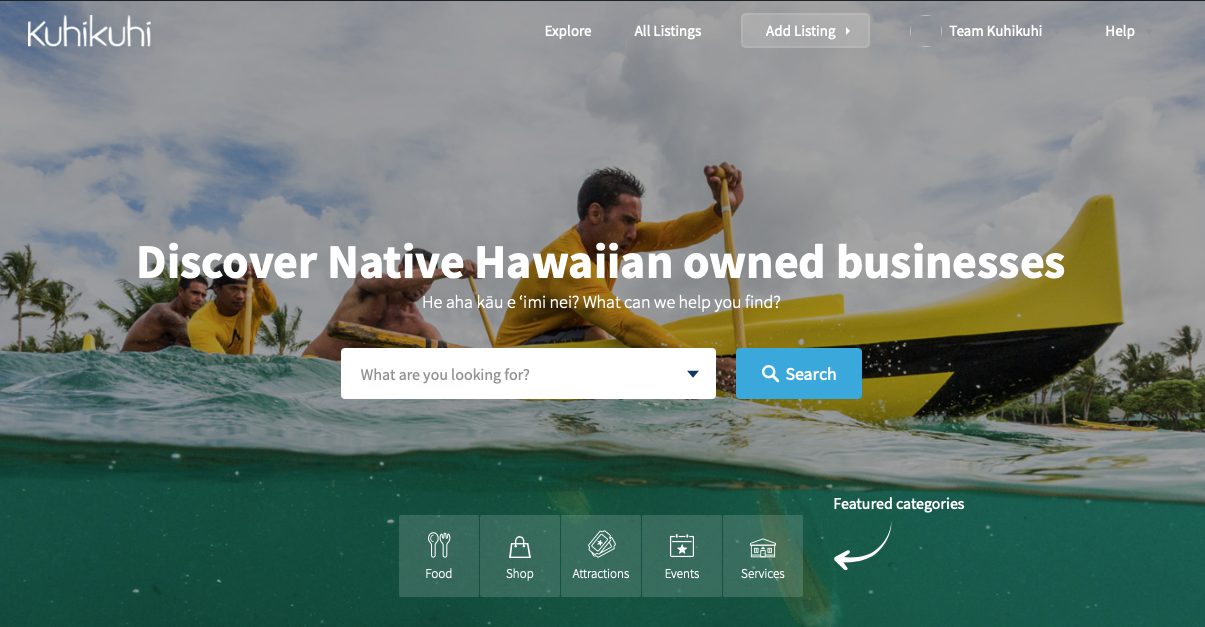Focus the 'What are you looking for?' field
The width and height of the screenshot is (1205, 627).
(528, 374)
